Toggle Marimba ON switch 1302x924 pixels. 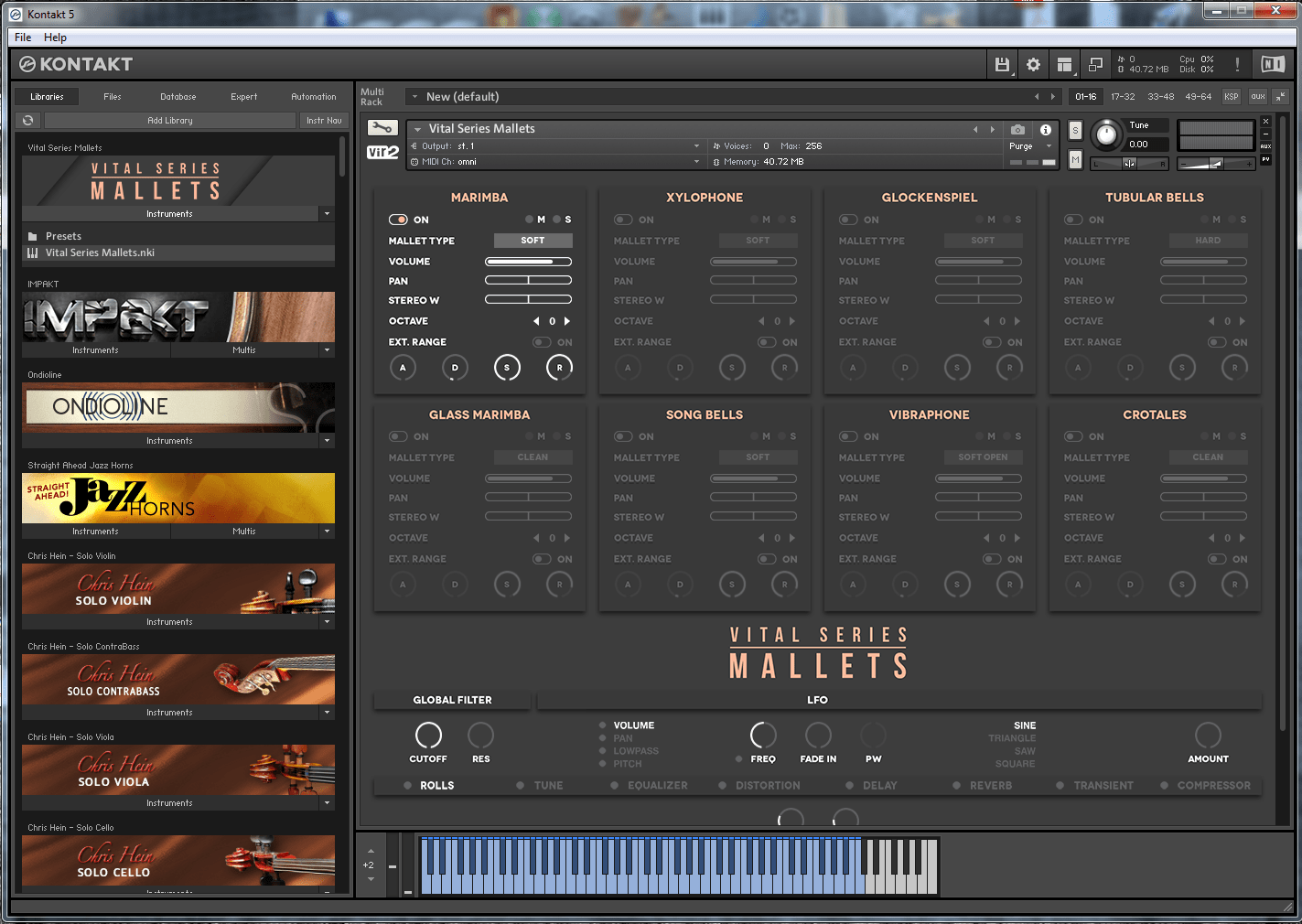[x=398, y=220]
